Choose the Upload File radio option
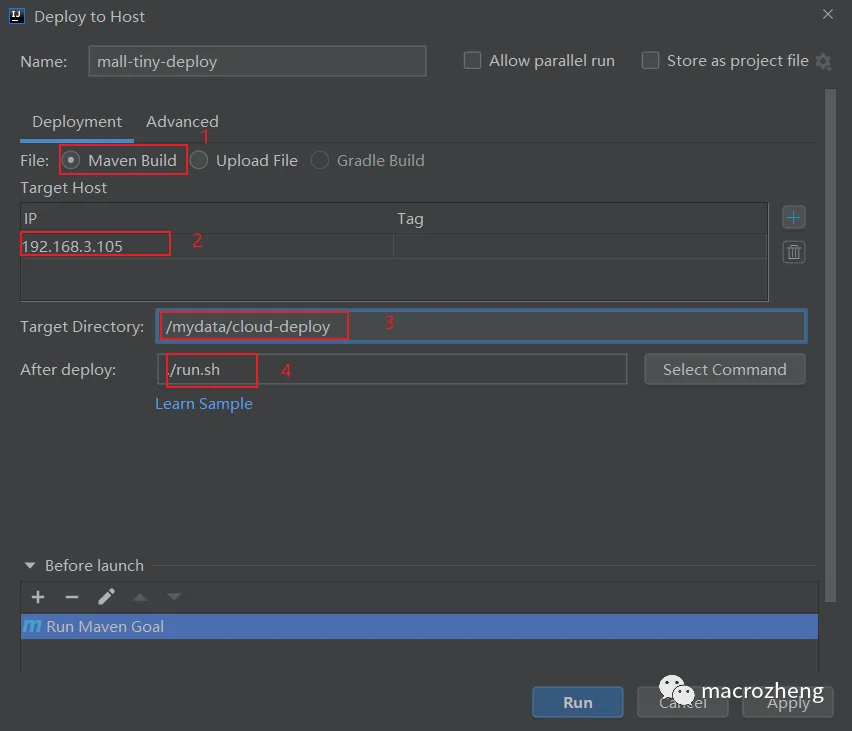852x731 pixels. click(199, 160)
